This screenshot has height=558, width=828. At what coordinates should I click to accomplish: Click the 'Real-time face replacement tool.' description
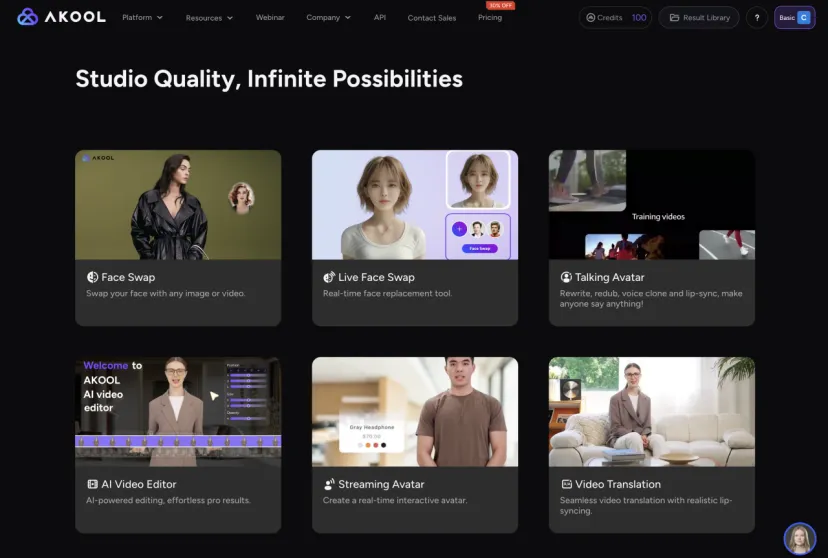point(388,294)
